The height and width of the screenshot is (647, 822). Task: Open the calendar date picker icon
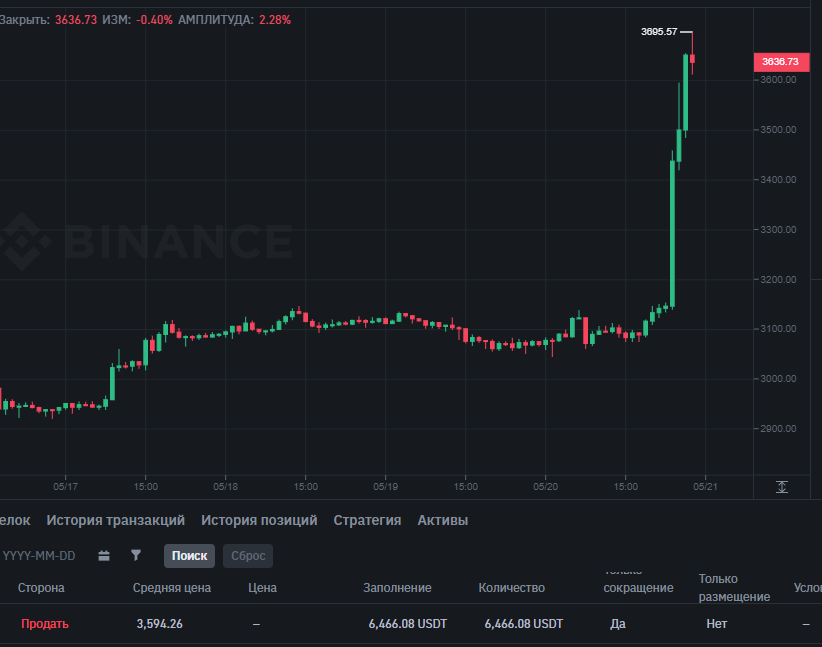tap(104, 556)
